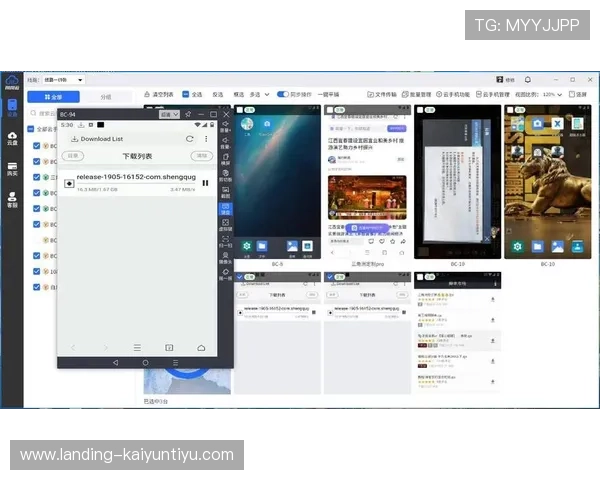Open the quality dropdown in BC-94 title bar
600x480 pixels.
[169, 115]
